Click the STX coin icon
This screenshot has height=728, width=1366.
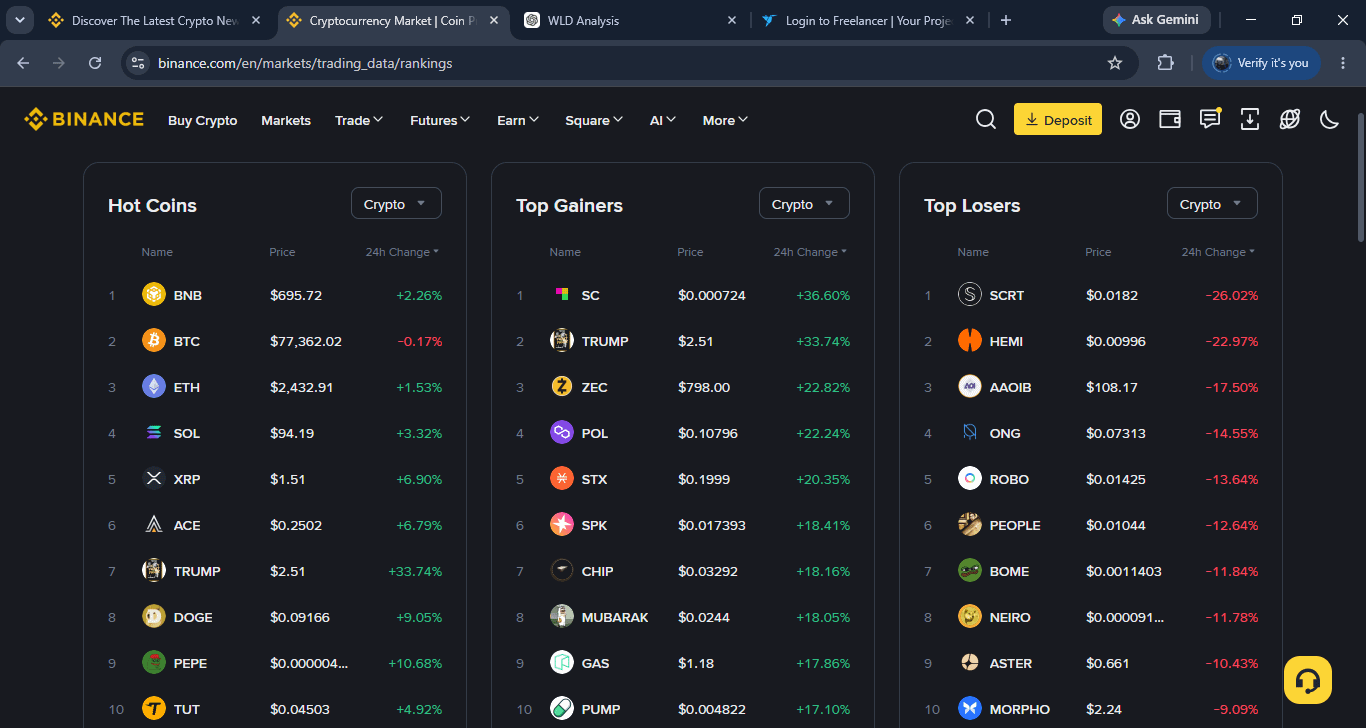pos(562,479)
